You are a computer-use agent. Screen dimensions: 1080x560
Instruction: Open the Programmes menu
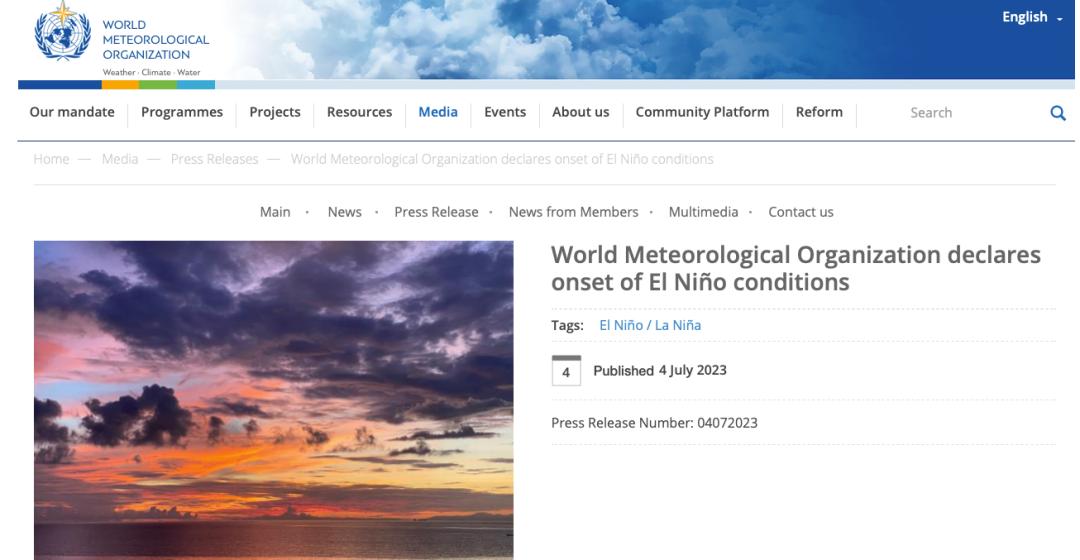182,112
